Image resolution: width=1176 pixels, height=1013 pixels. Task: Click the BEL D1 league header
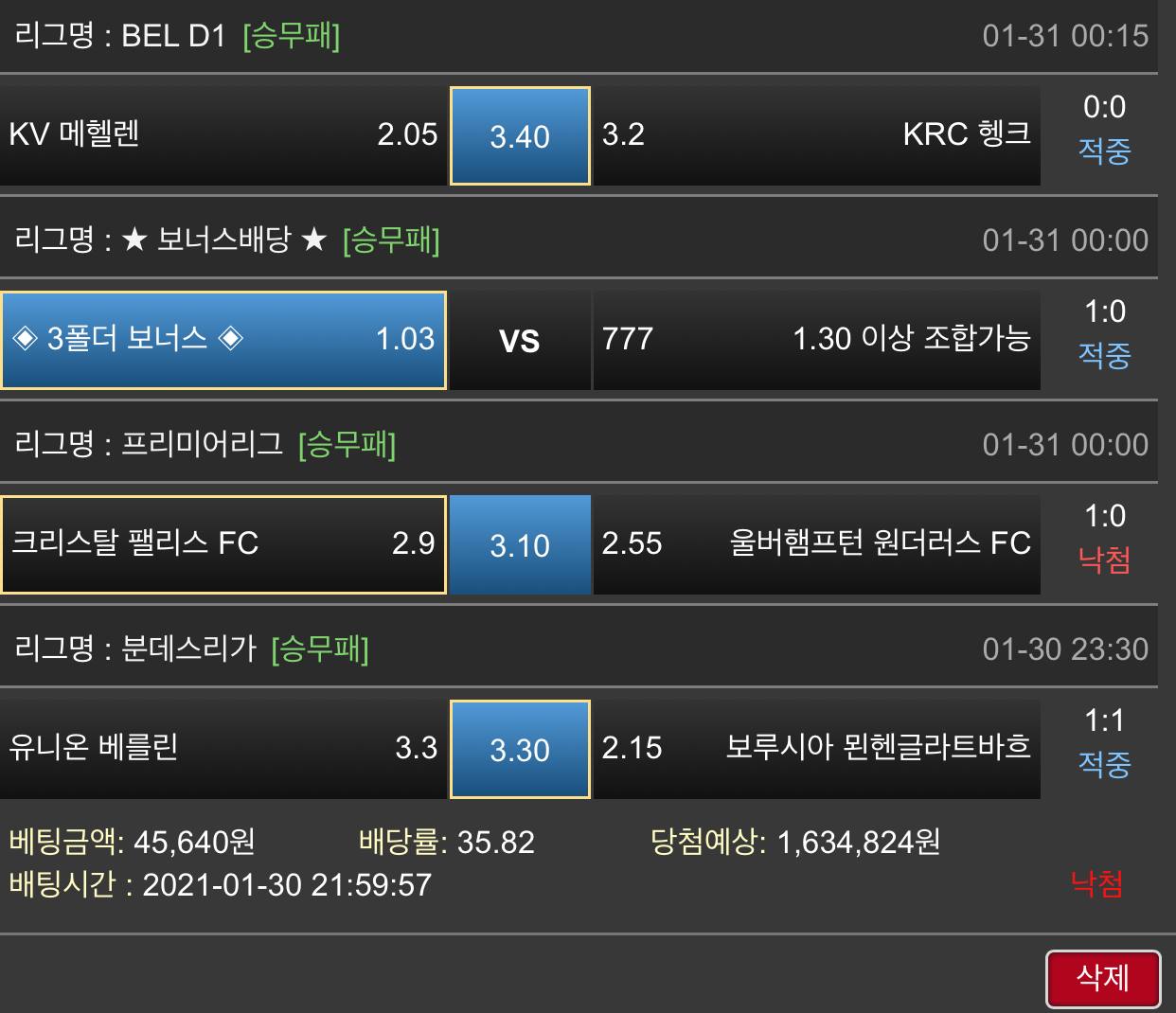click(x=178, y=36)
